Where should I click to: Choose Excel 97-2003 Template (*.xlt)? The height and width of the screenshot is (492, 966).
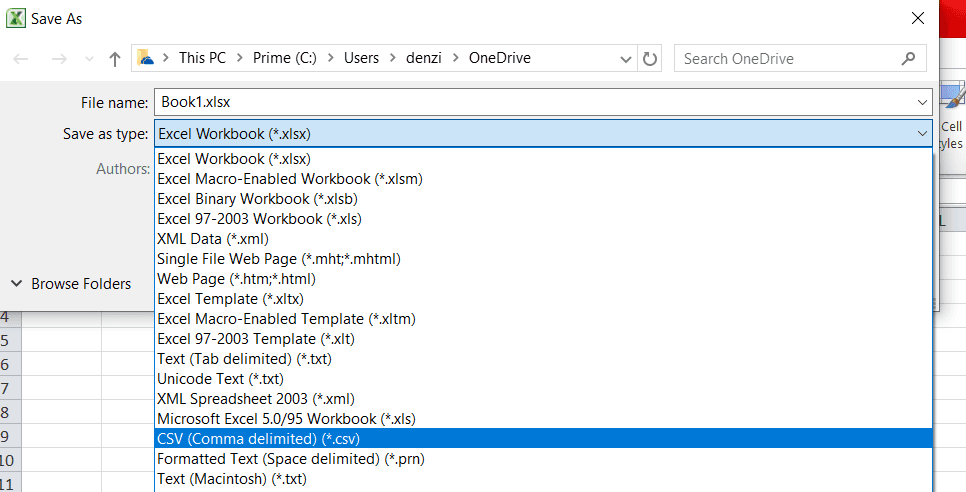(544, 339)
